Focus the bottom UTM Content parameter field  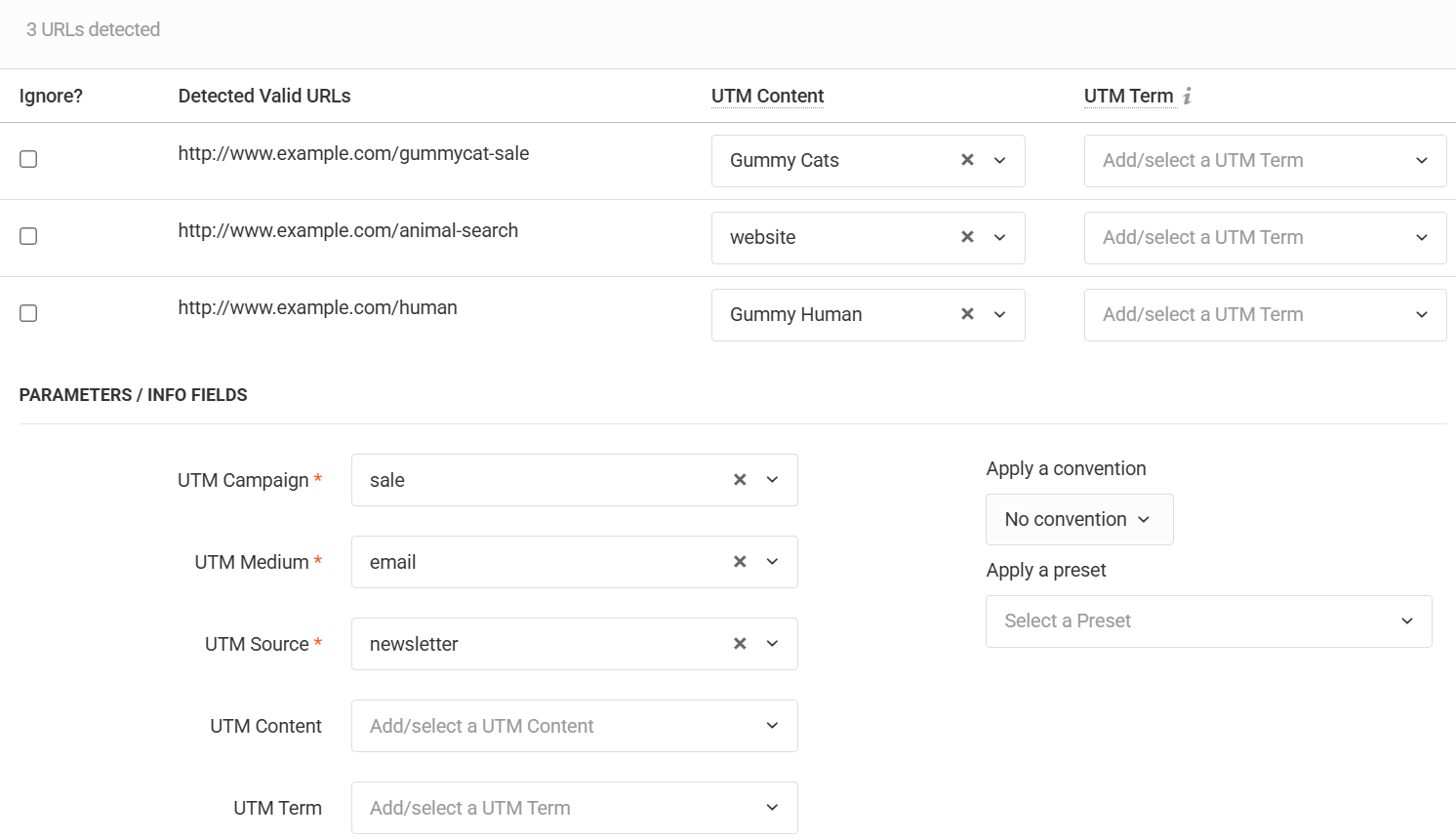pyautogui.click(x=556, y=726)
